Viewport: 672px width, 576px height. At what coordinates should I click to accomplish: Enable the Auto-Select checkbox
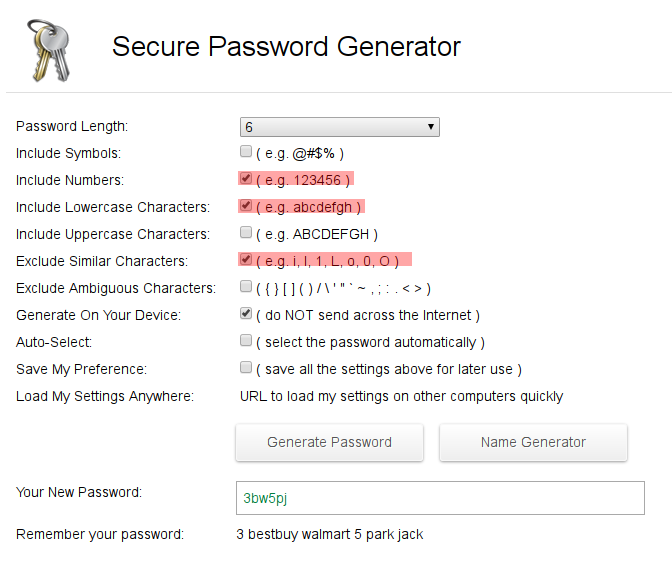click(246, 340)
